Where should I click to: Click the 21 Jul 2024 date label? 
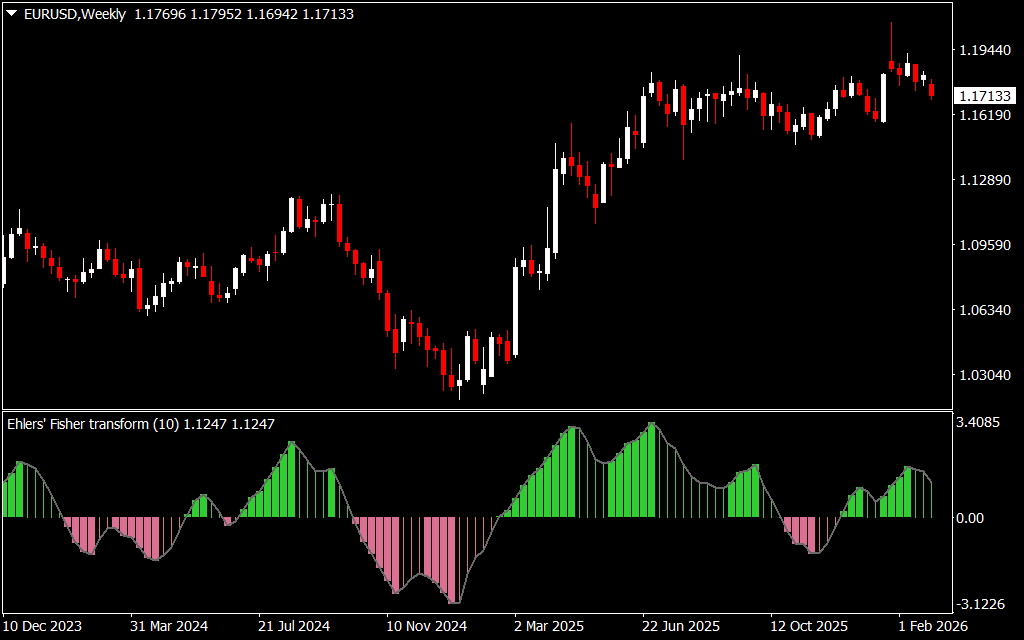click(x=293, y=626)
